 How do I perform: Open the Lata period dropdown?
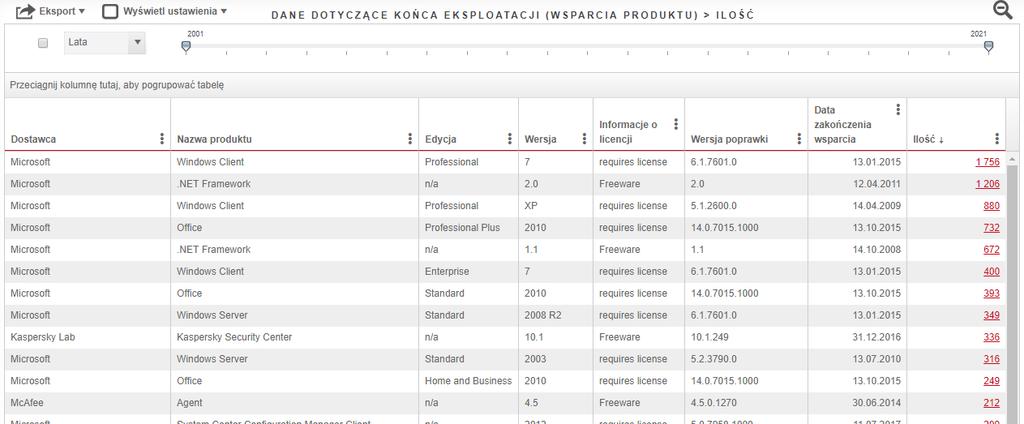[104, 42]
